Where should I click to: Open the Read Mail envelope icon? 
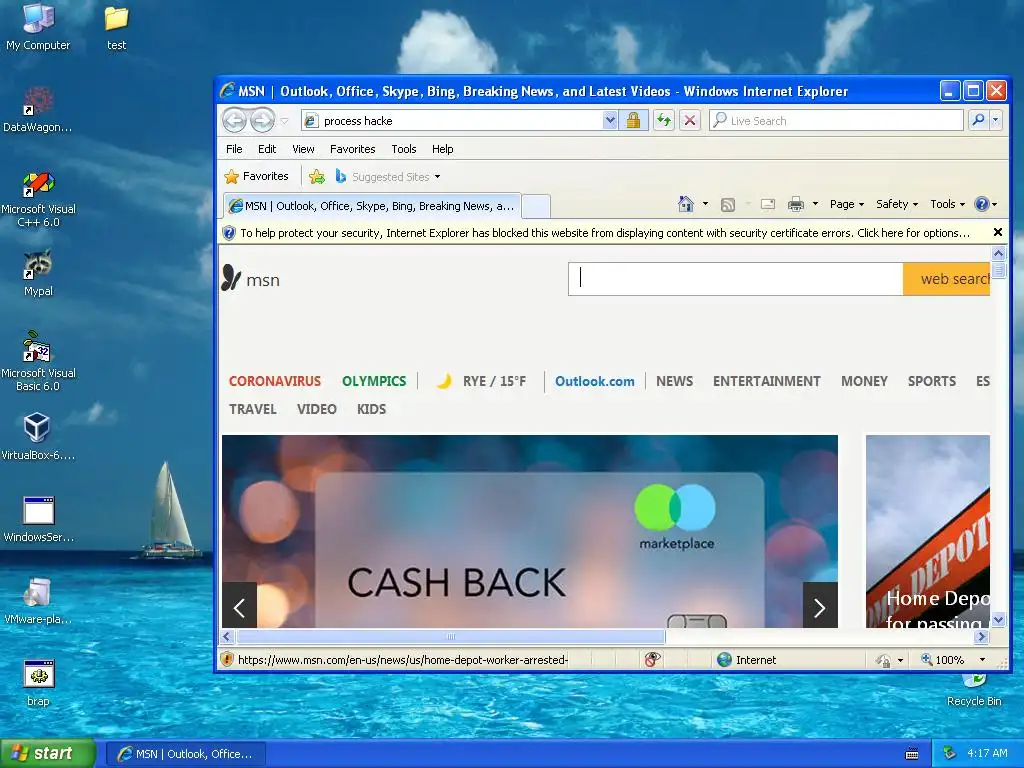click(768, 204)
